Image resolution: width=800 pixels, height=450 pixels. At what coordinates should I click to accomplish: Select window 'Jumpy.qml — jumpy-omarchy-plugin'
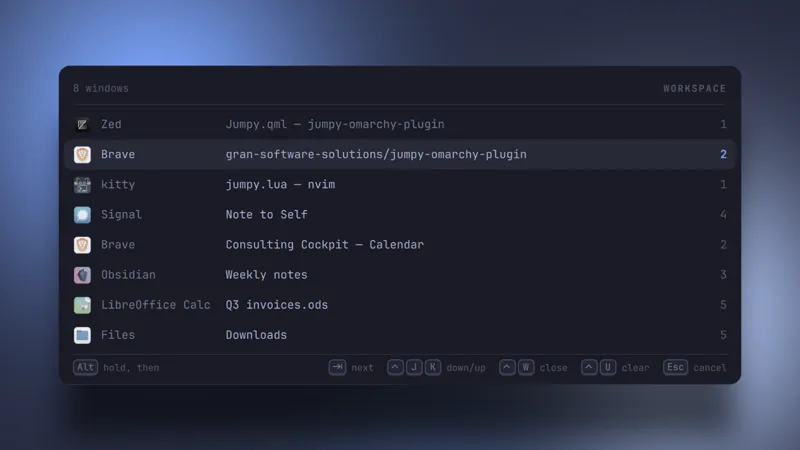pyautogui.click(x=335, y=124)
